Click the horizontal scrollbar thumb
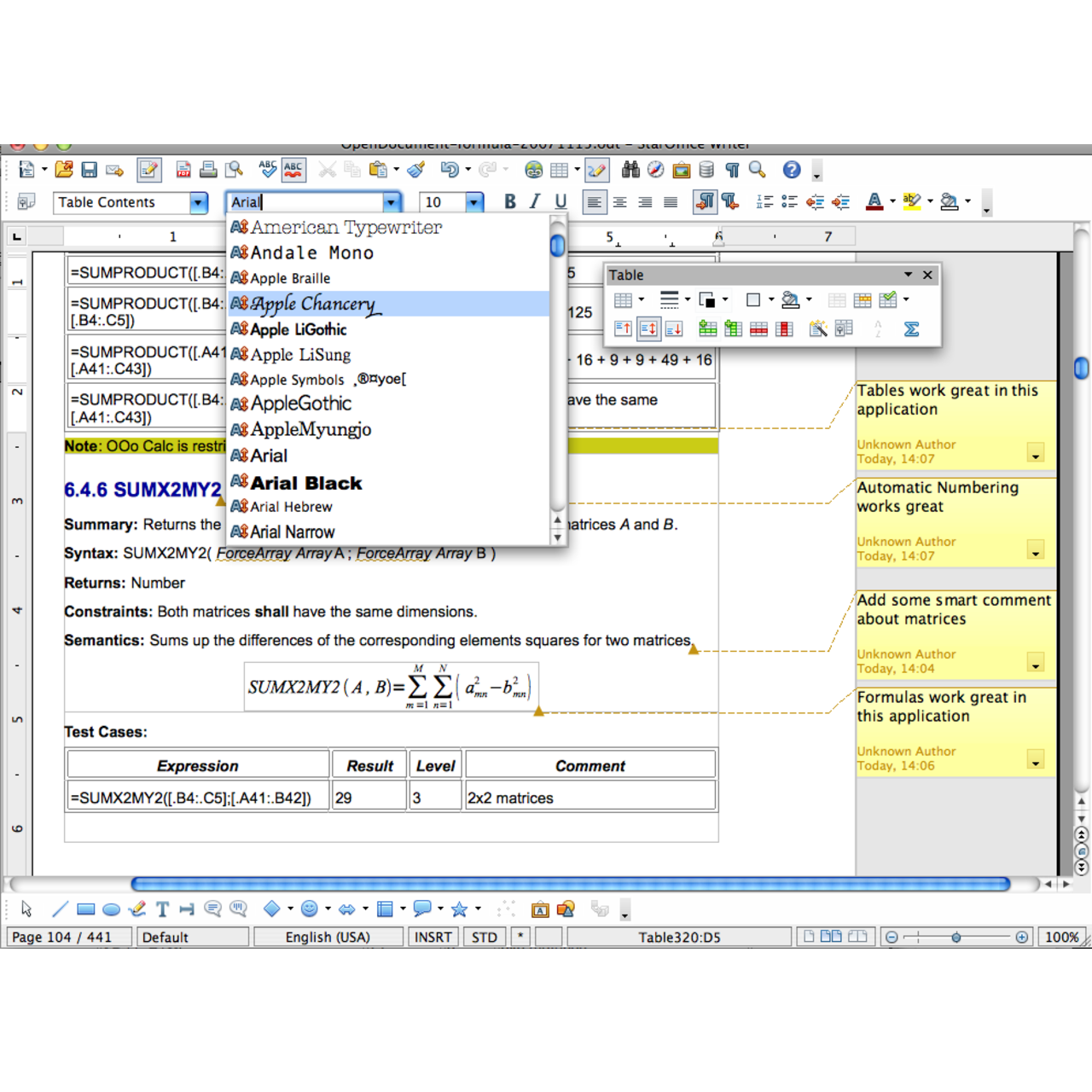Viewport: 1092px width, 1092px height. tap(571, 884)
